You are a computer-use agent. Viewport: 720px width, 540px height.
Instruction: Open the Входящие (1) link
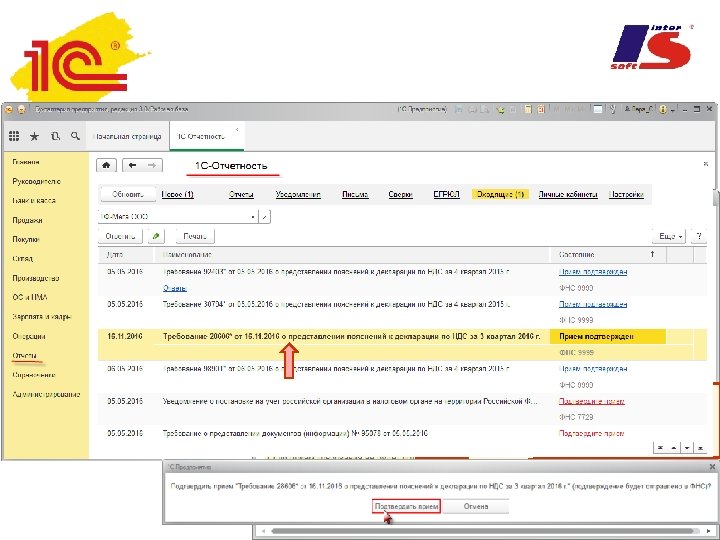tap(501, 195)
